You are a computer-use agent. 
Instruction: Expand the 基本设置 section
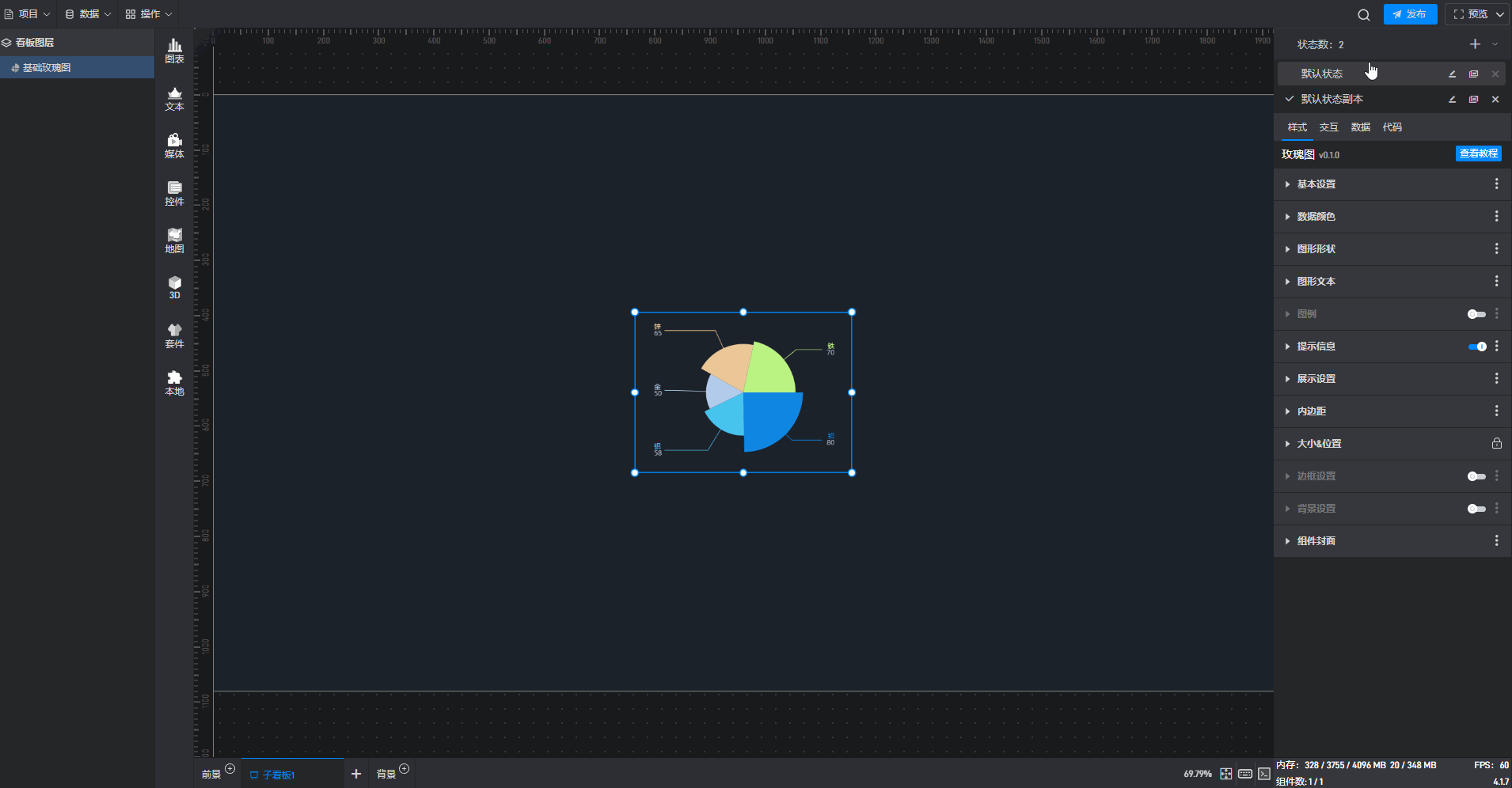[1316, 184]
